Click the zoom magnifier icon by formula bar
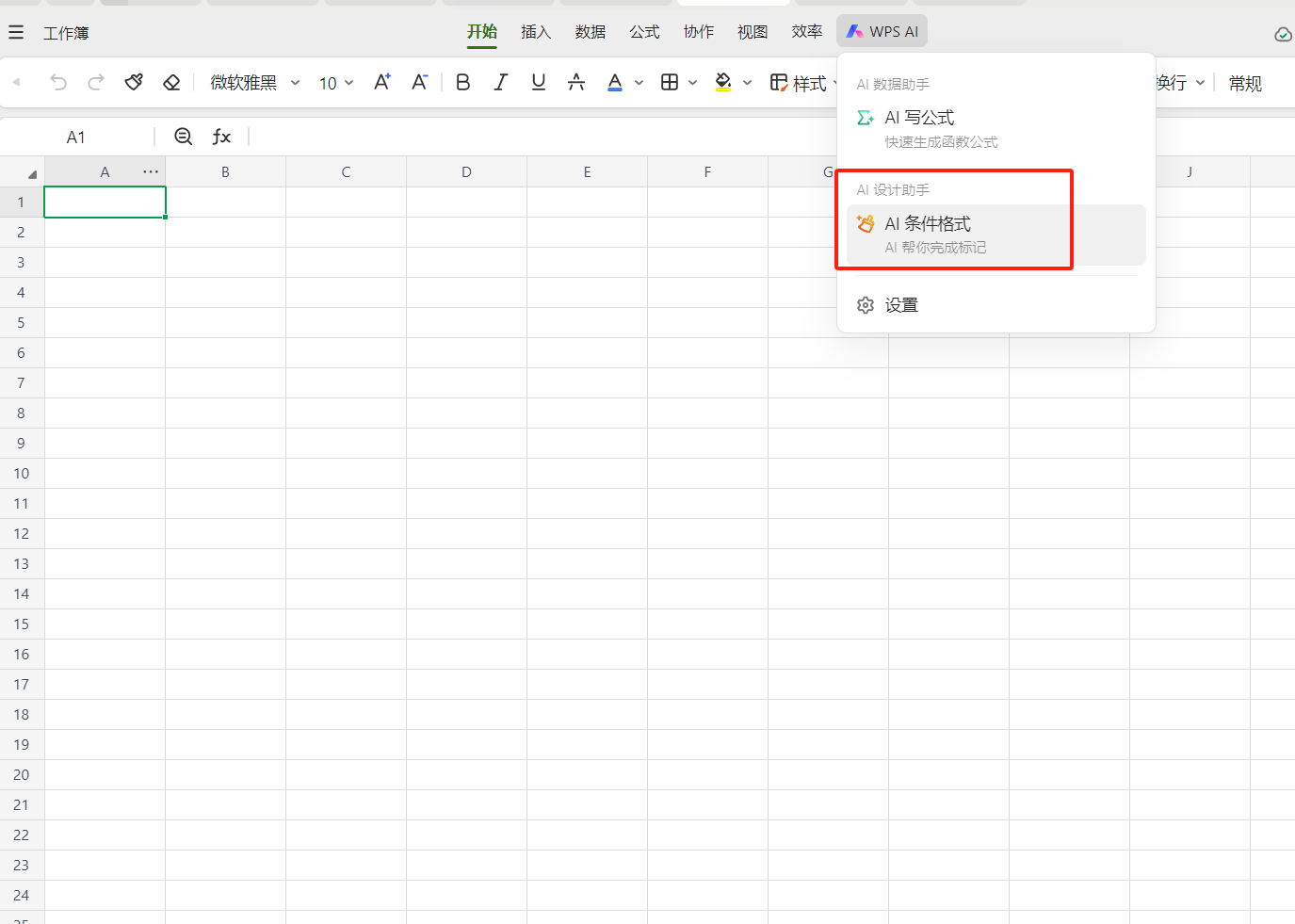This screenshot has height=924, width=1295. 184,137
